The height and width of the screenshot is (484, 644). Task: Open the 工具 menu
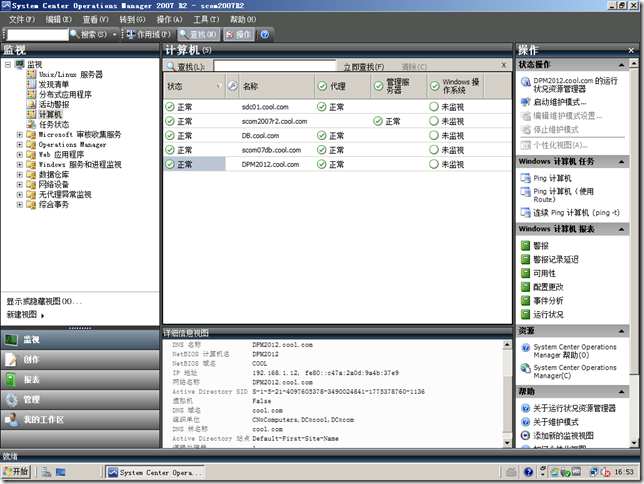[206, 19]
